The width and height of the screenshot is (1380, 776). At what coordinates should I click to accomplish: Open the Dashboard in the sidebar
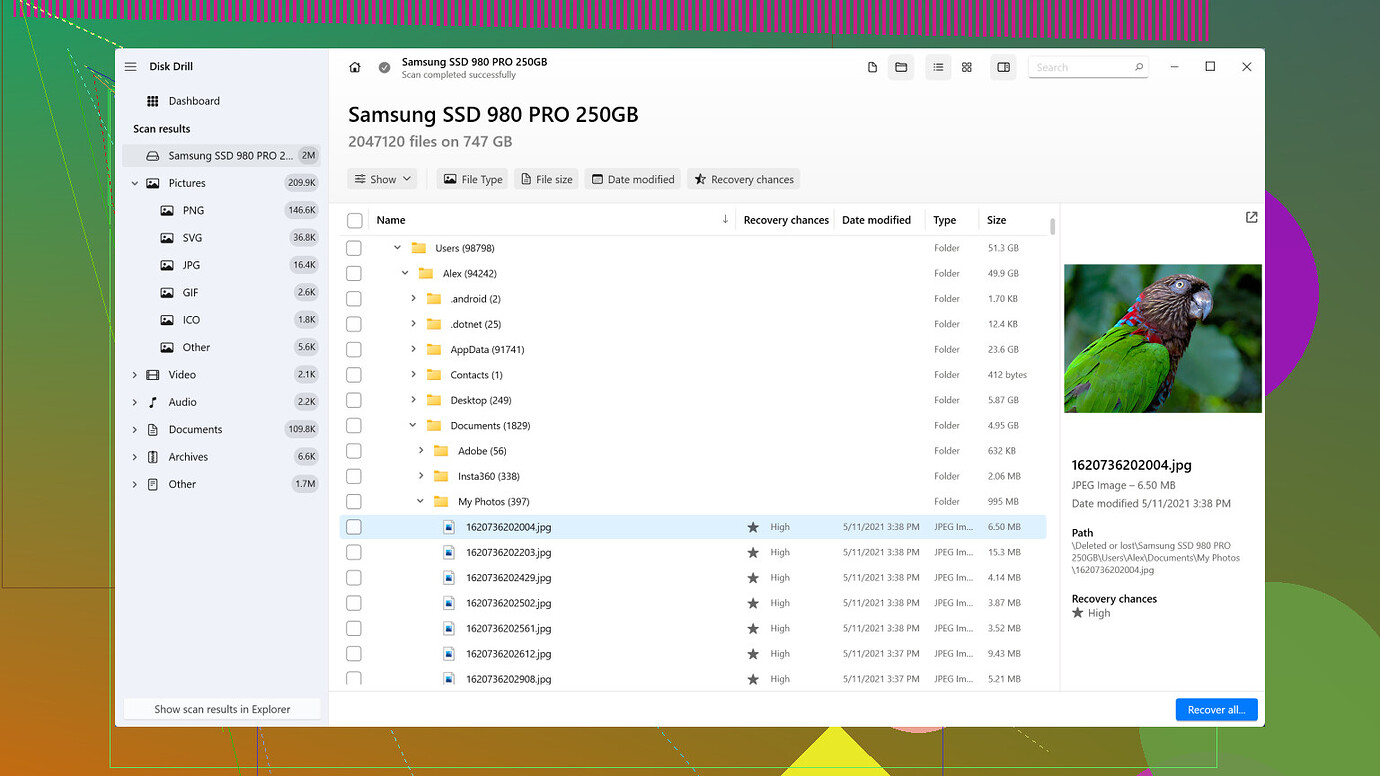click(194, 100)
